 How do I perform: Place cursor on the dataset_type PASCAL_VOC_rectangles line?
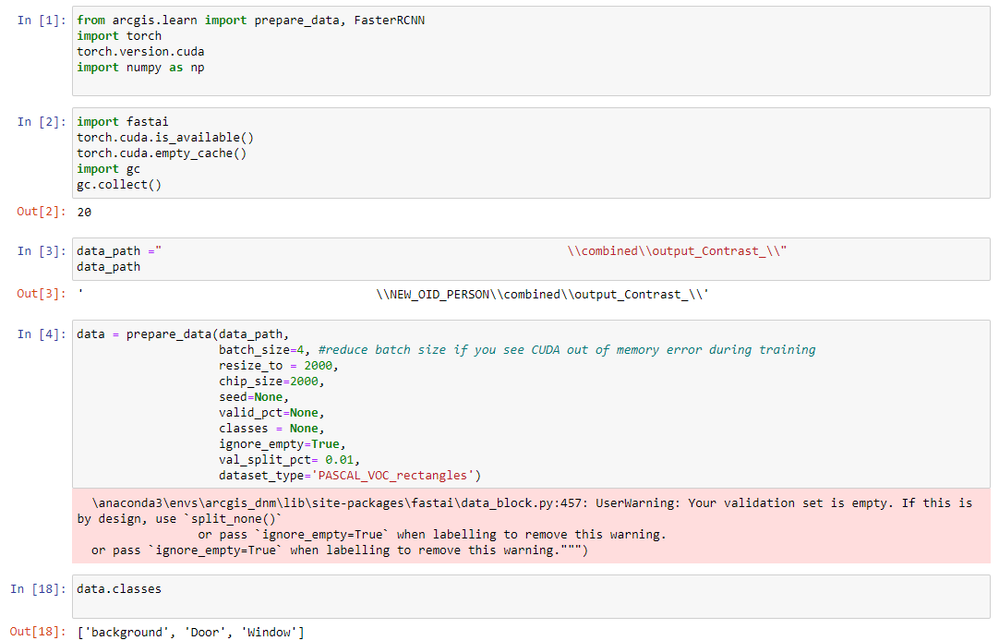pyautogui.click(x=350, y=474)
